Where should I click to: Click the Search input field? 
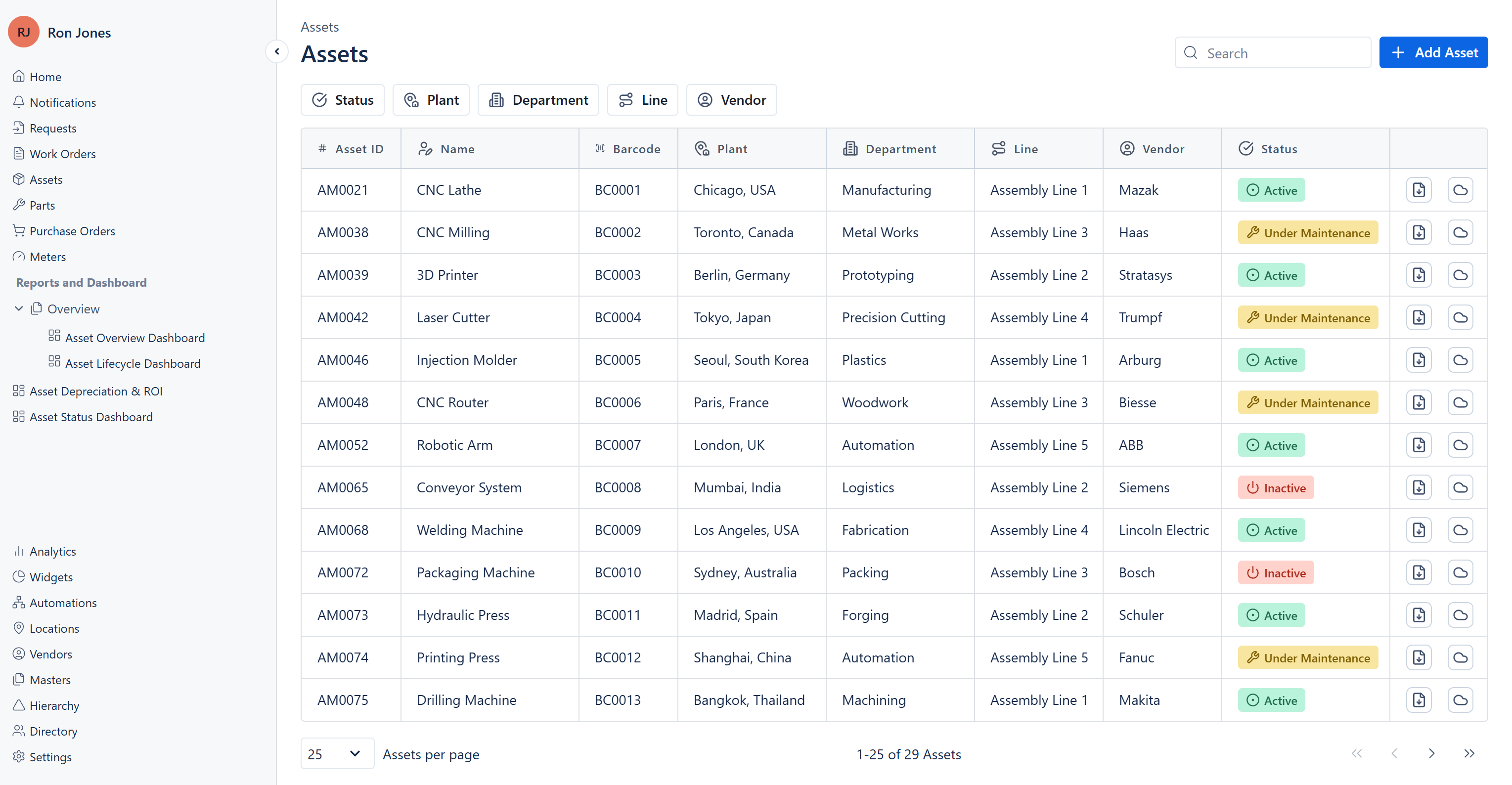[x=1273, y=53]
